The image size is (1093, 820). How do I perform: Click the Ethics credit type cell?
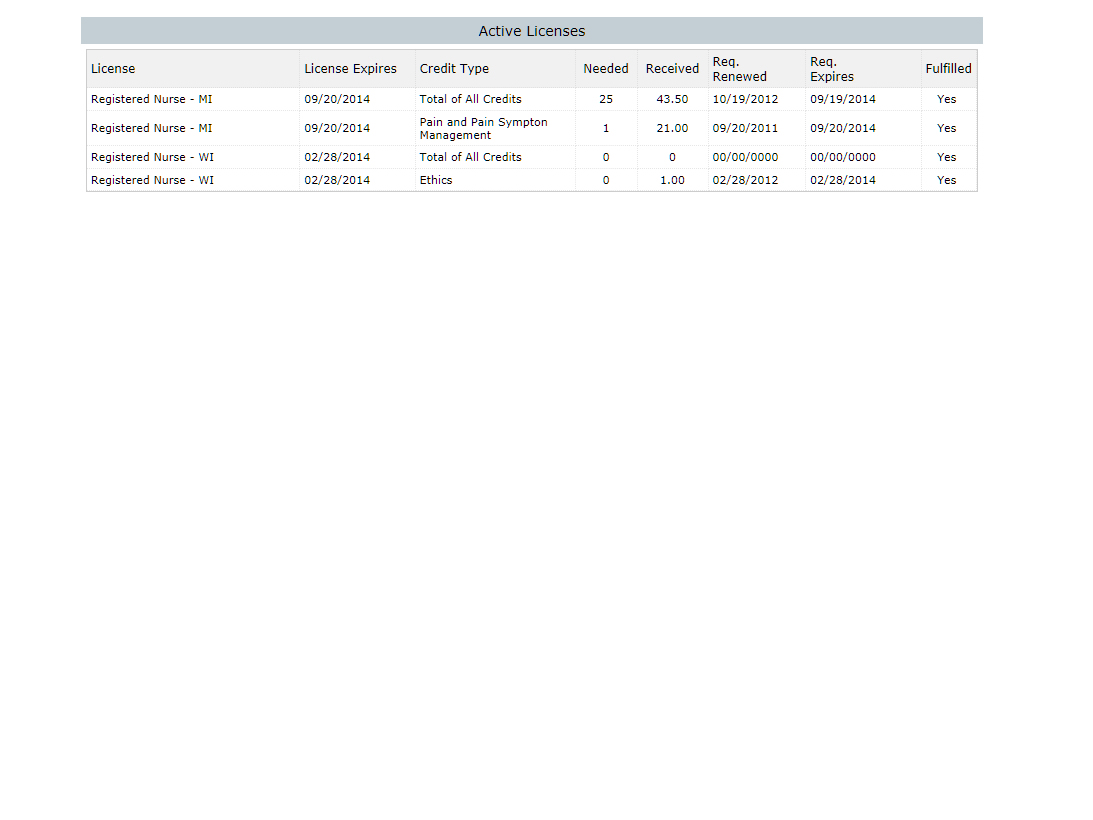[x=436, y=180]
